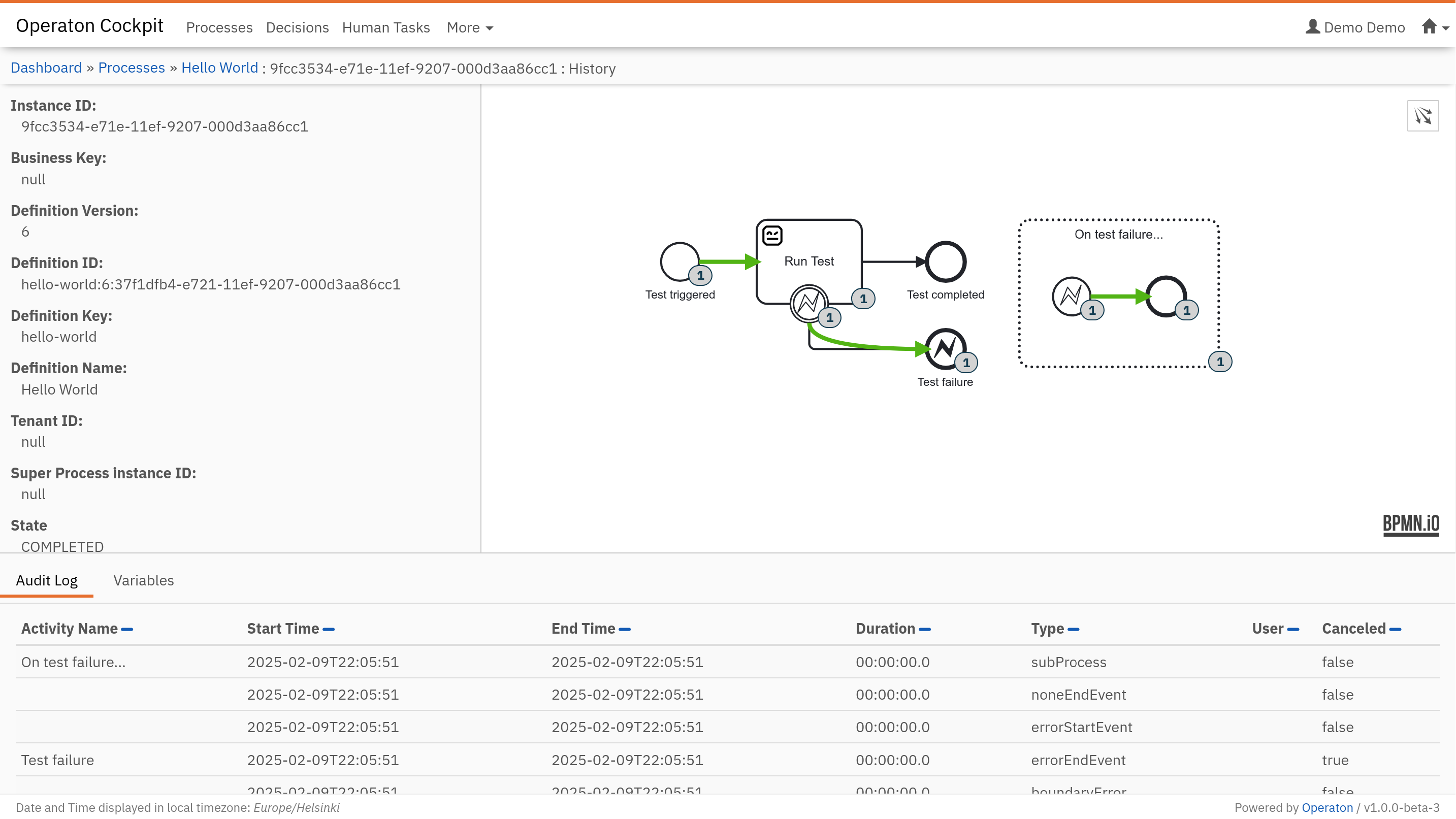Select the error boundary event on Run Test

tap(808, 304)
